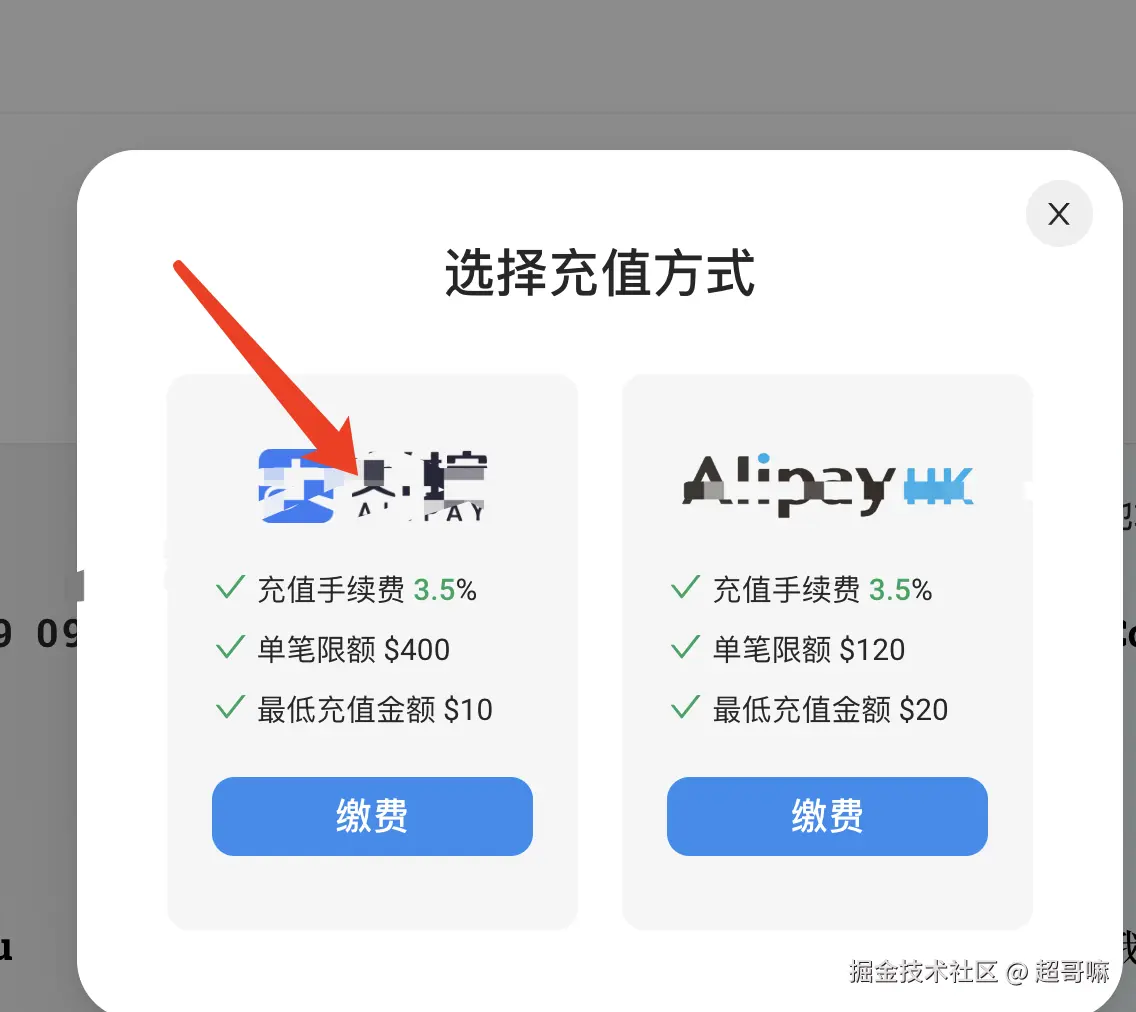The width and height of the screenshot is (1136, 1012).
Task: Click the ALIPAY wordmark beside the blue logo
Action: [x=419, y=485]
